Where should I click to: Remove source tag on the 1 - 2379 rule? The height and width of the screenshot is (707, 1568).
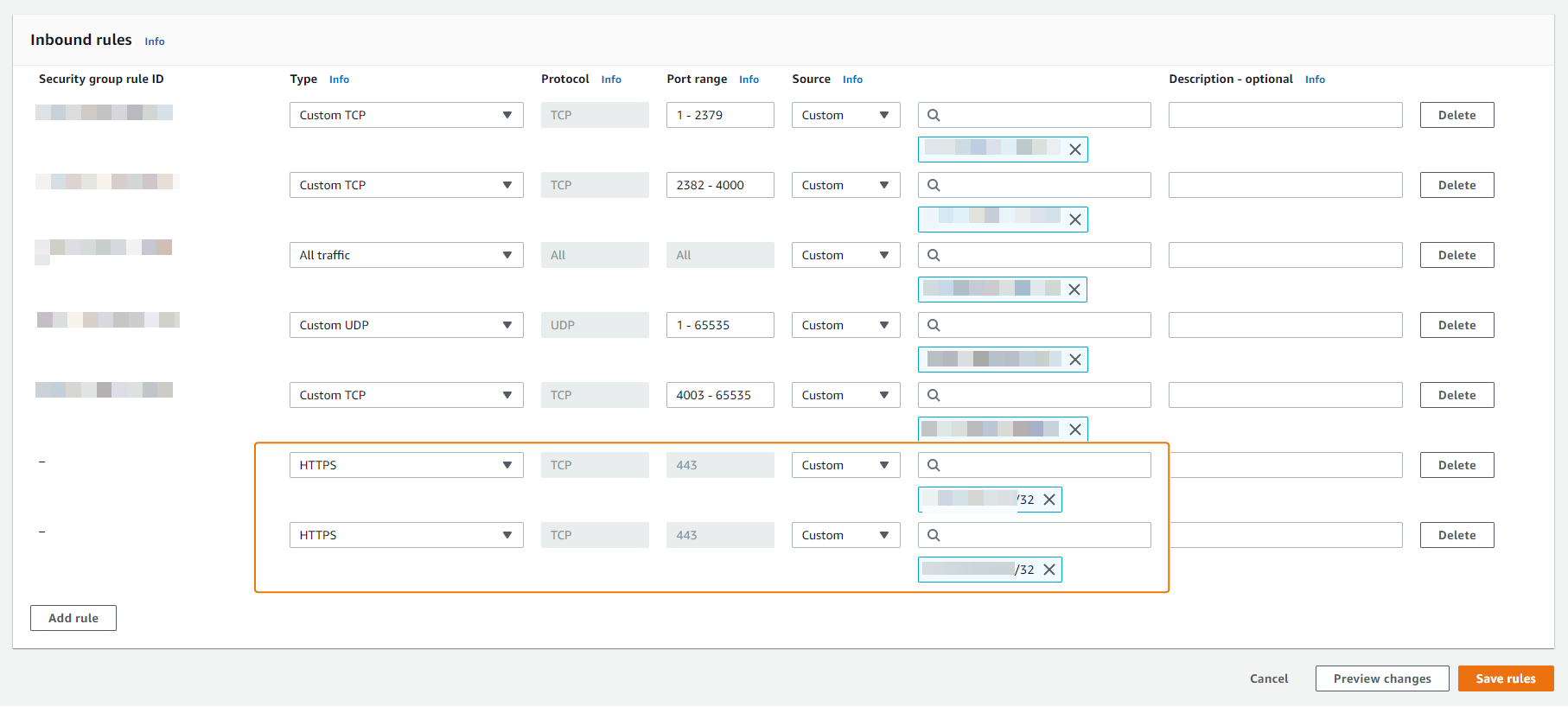coord(1074,150)
